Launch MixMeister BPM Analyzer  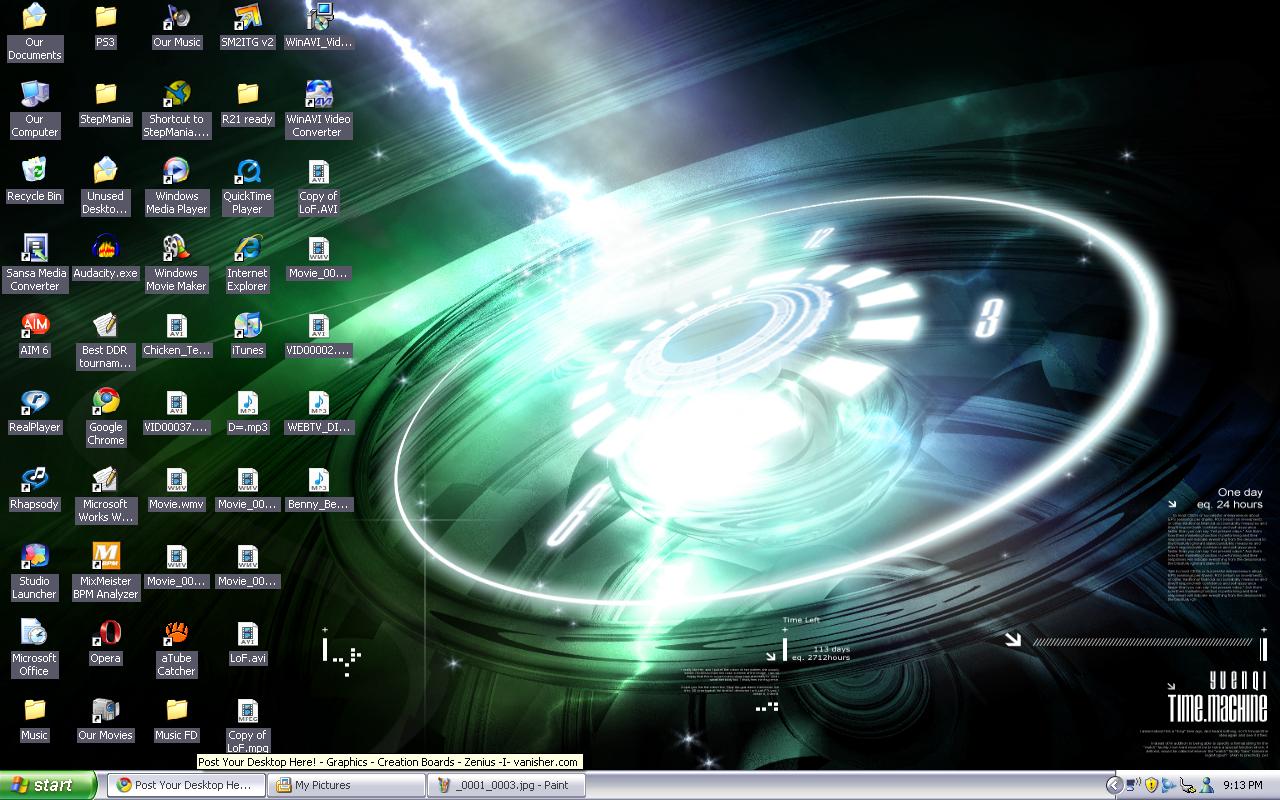105,571
